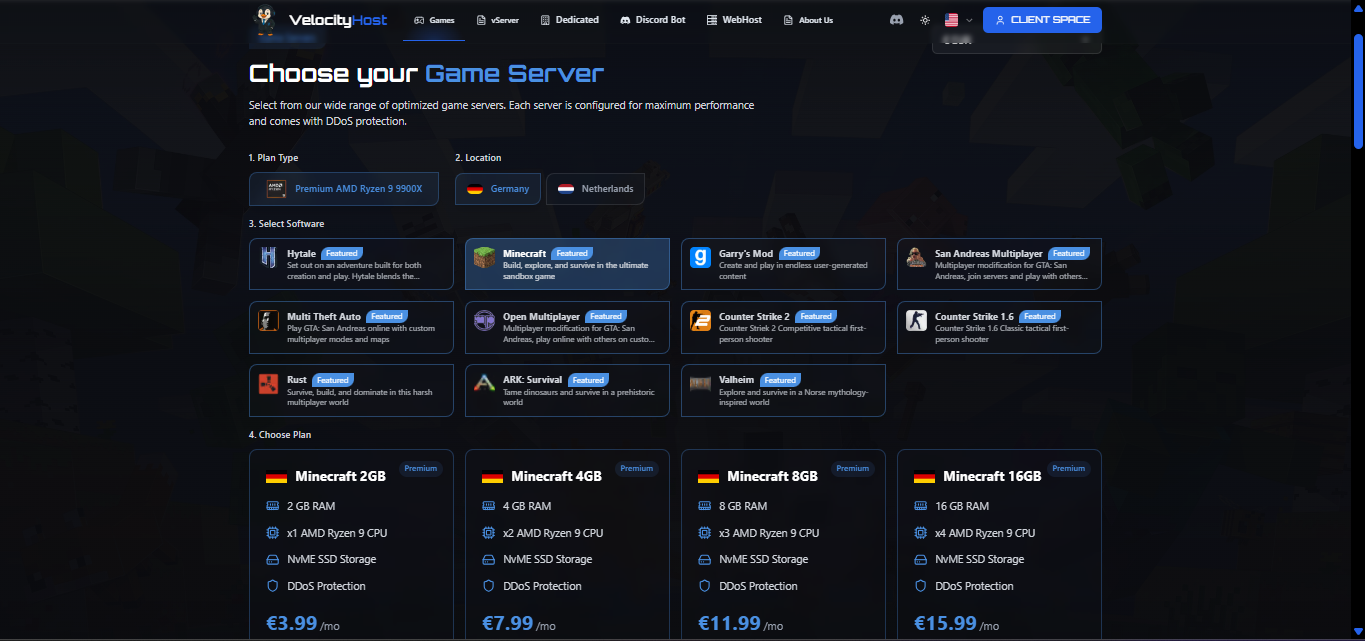The image size is (1365, 641).
Task: Choose the Netherlands location
Action: (x=595, y=189)
